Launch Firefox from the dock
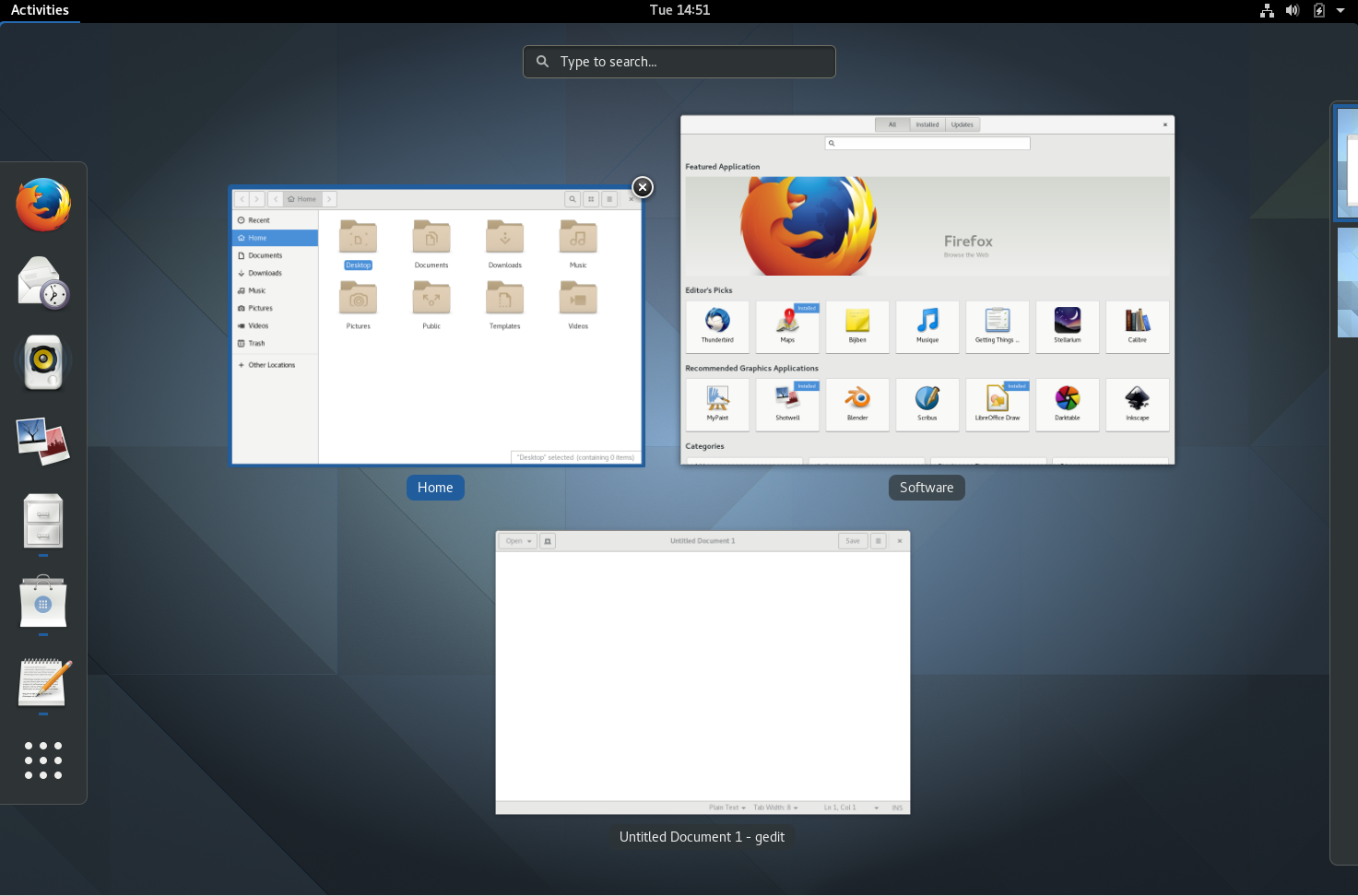The width and height of the screenshot is (1358, 896). point(43,205)
